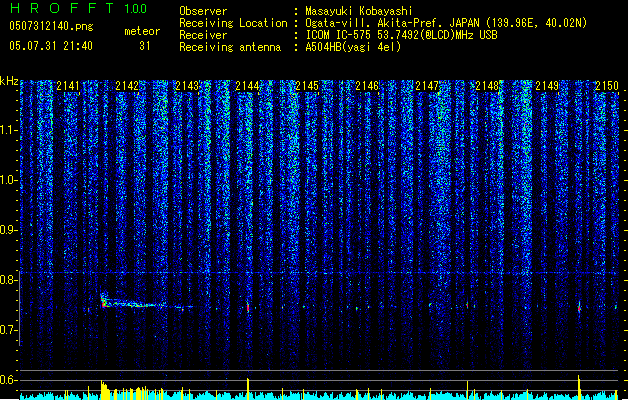The width and height of the screenshot is (629, 400).
Task: Click the Receiving Location label
Action: pyautogui.click(x=233, y=23)
